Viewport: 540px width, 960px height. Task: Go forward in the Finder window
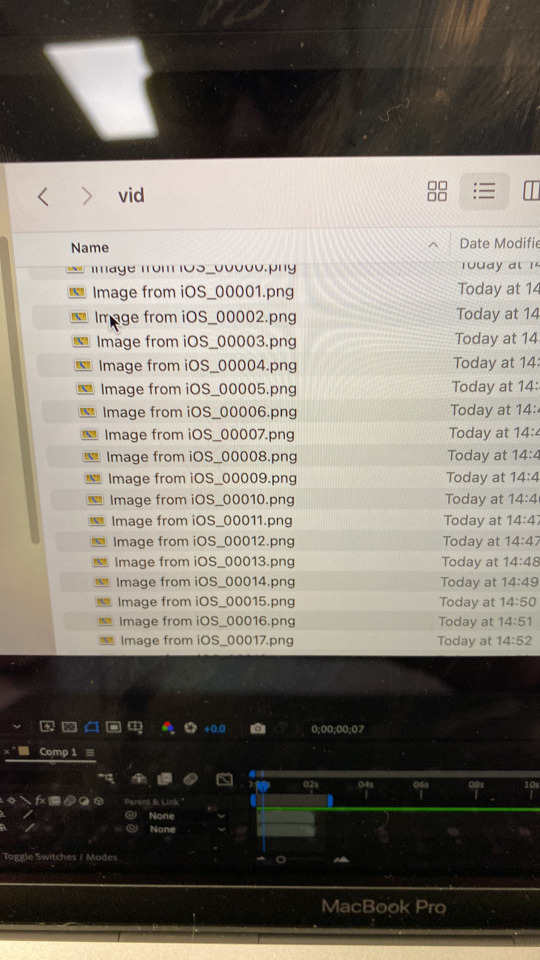pos(87,196)
